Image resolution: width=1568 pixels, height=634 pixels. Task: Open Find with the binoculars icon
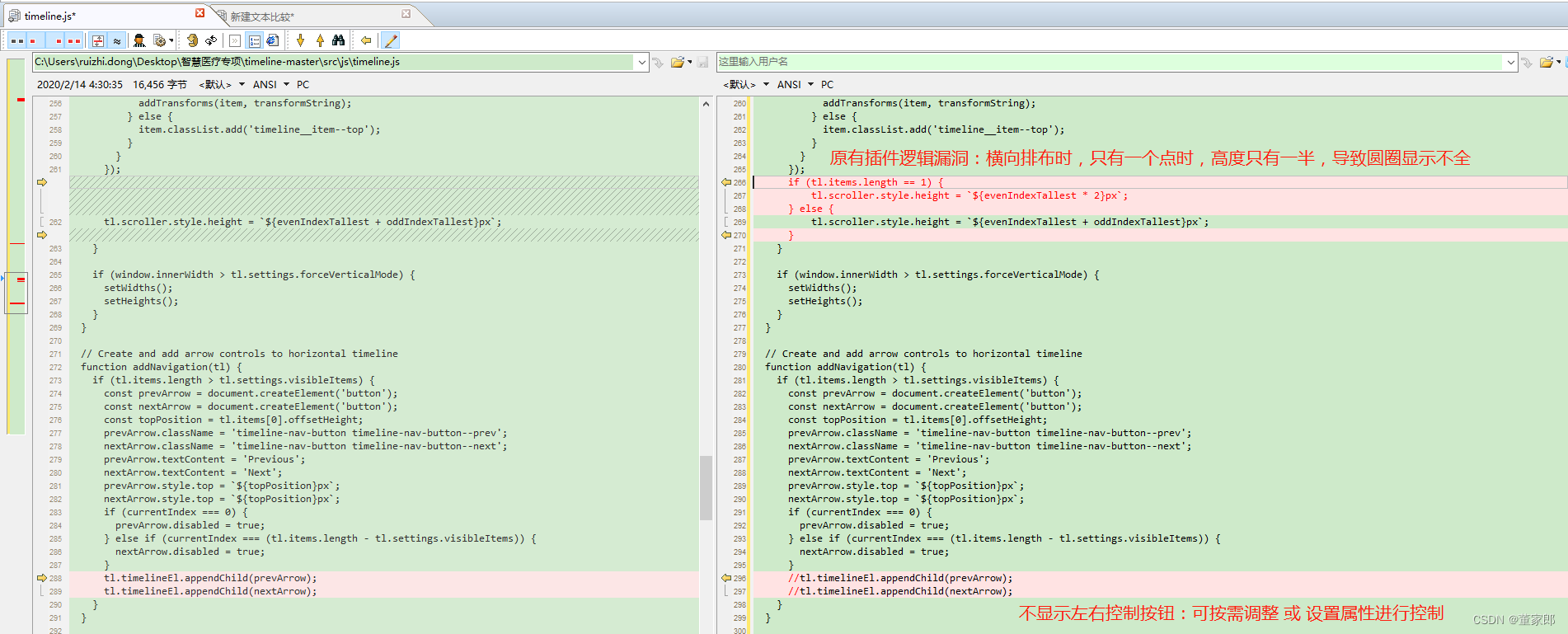point(338,40)
